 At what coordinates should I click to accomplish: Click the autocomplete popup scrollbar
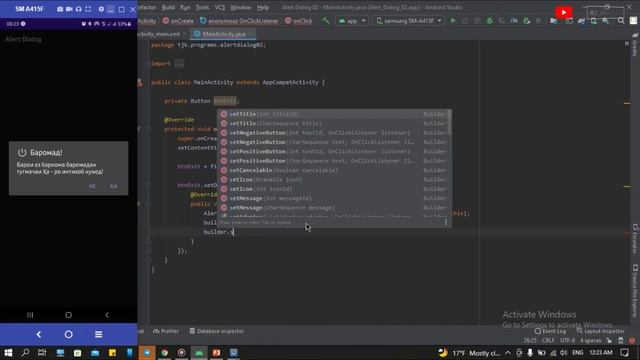coord(449,122)
